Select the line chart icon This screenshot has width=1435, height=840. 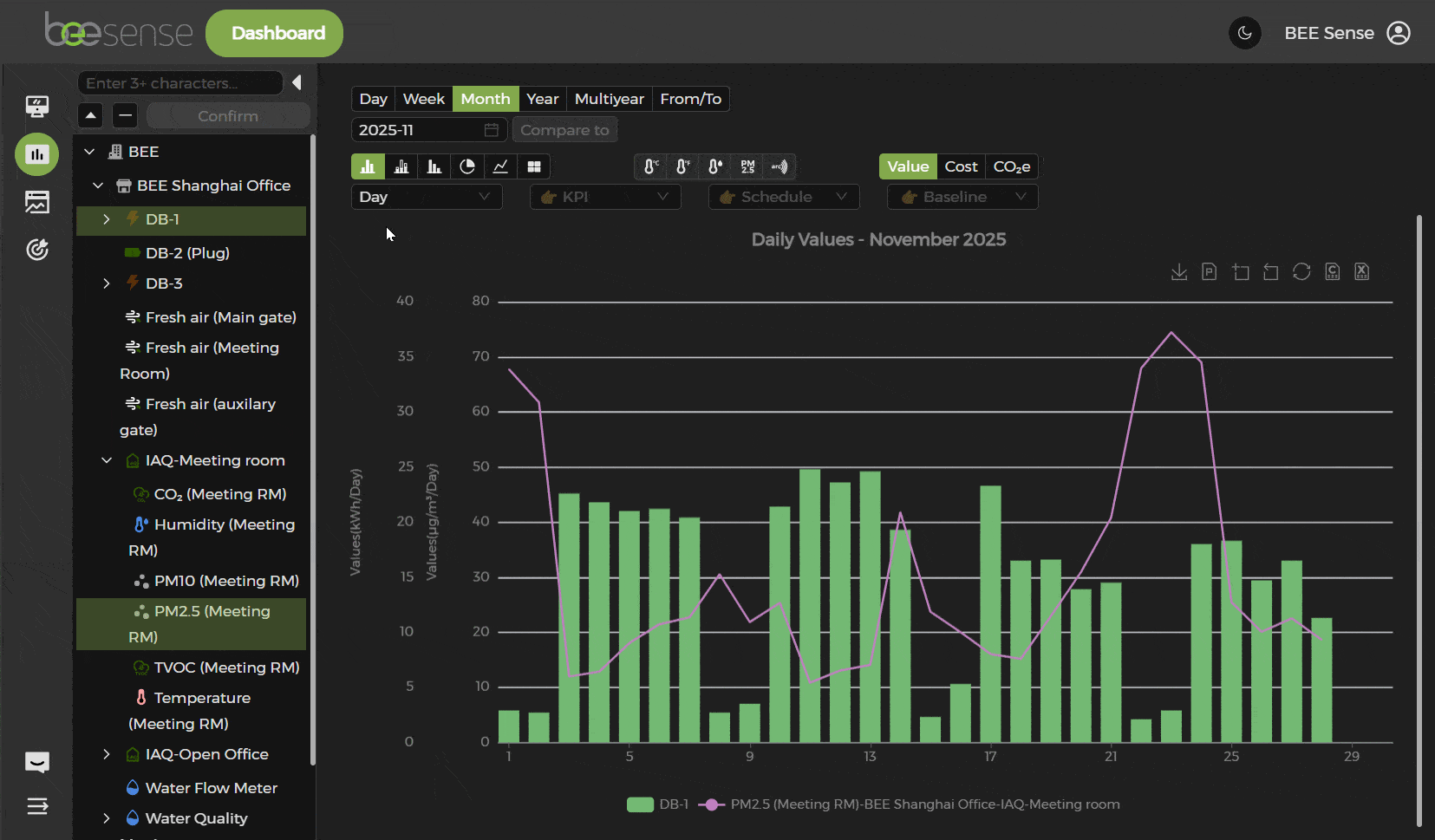500,166
